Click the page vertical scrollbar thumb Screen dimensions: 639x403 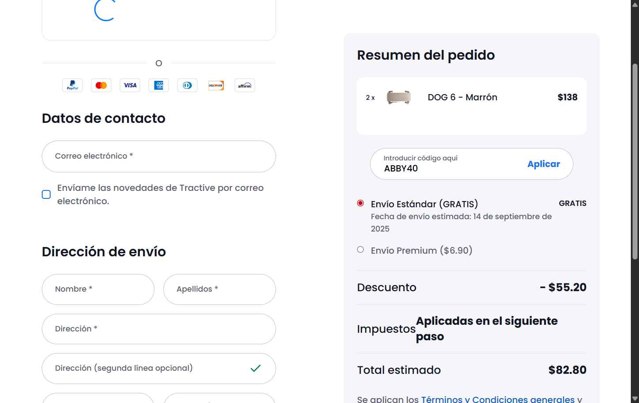[x=635, y=161]
